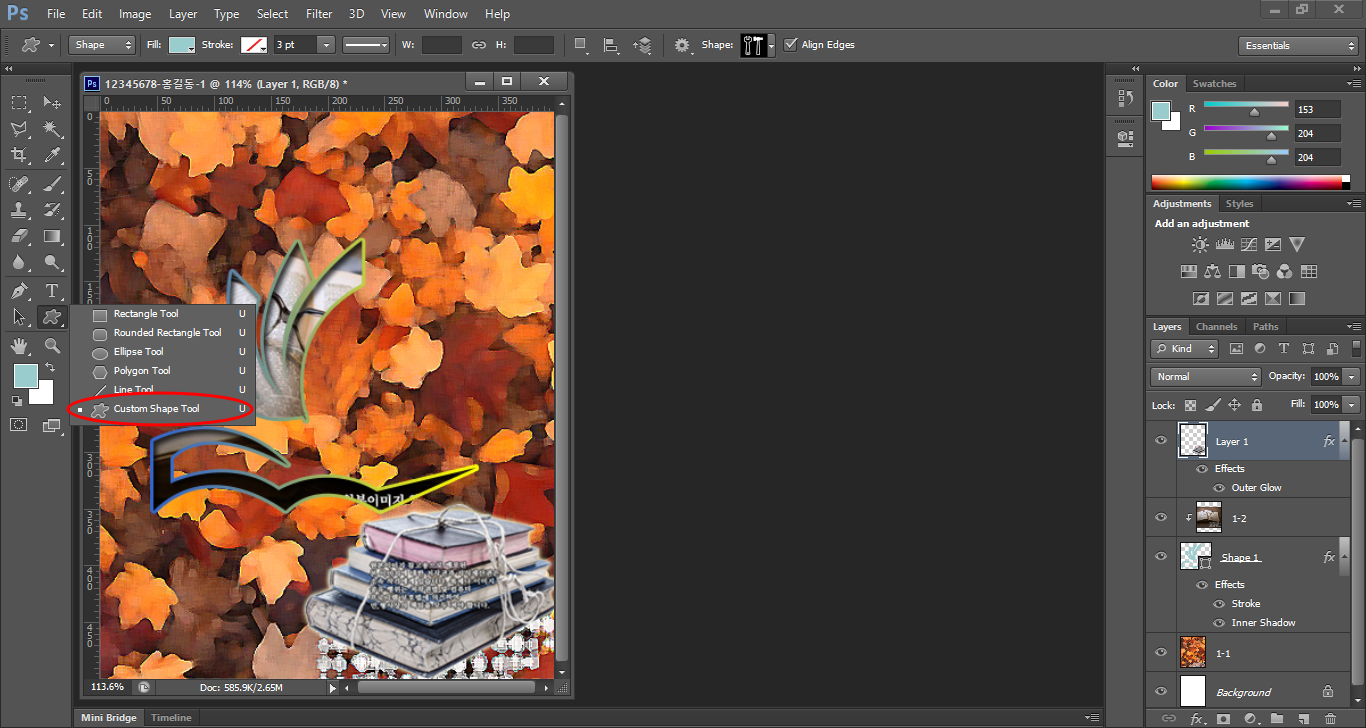This screenshot has width=1366, height=728.
Task: Open the Shape tool mode dropdown
Action: point(102,45)
